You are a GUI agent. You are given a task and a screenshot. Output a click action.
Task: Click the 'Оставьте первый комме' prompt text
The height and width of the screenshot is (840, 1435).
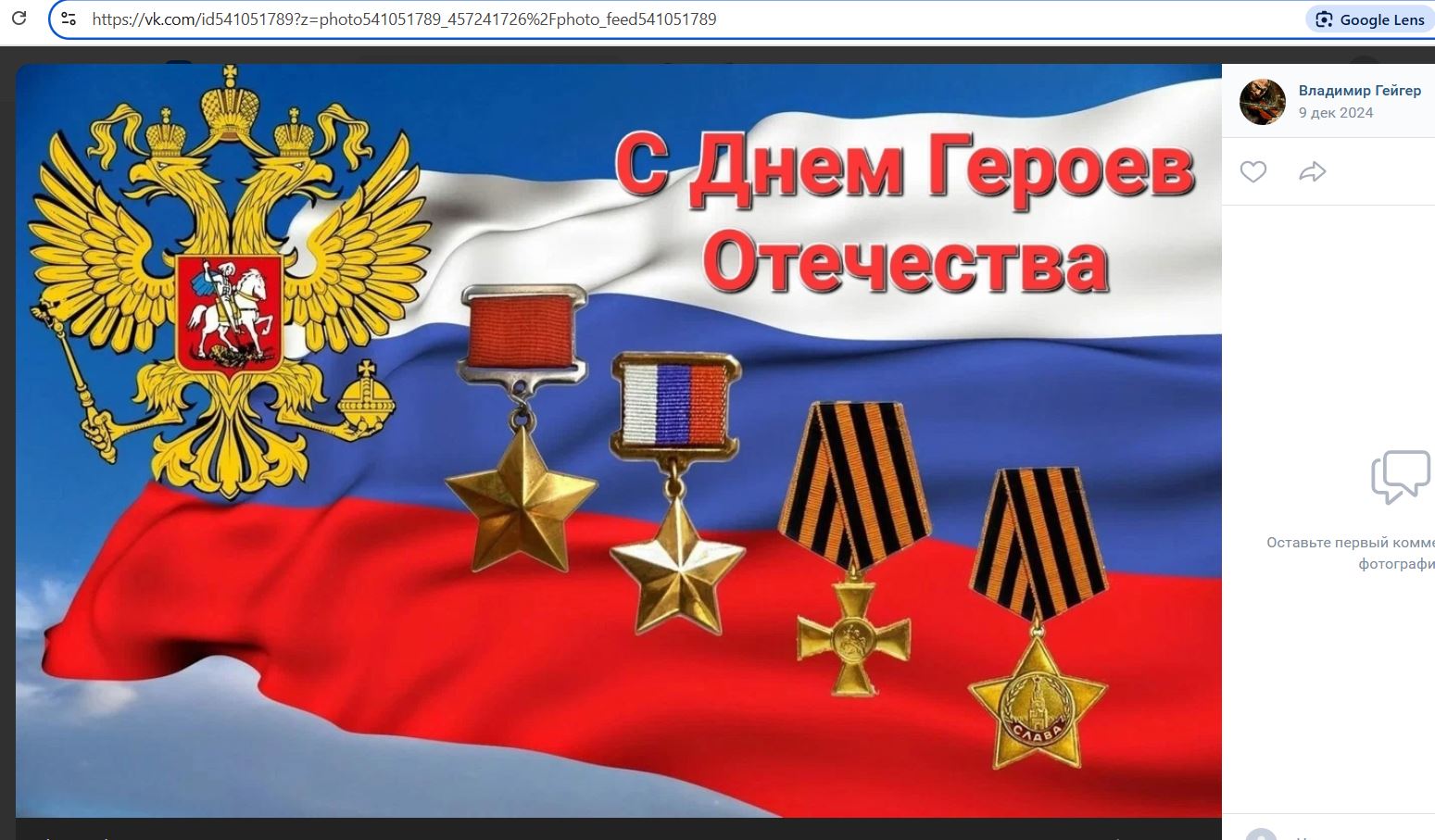pos(1351,543)
